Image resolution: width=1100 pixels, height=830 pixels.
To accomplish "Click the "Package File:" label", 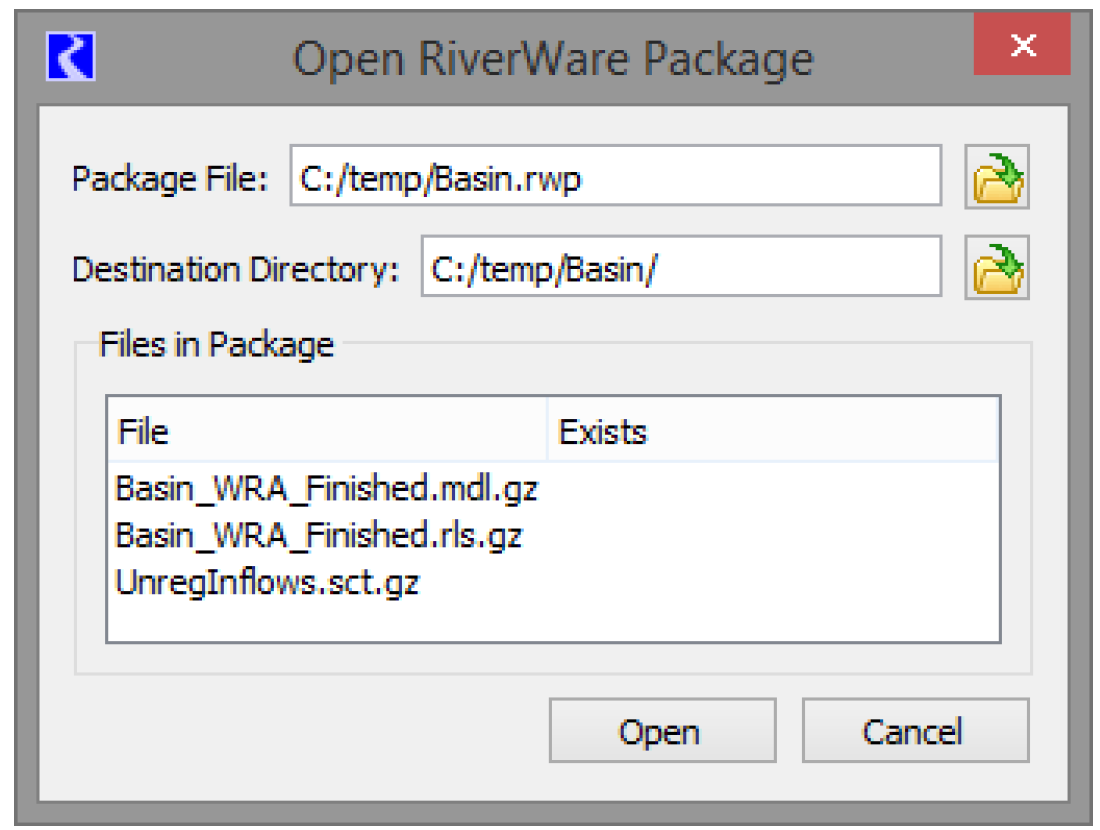I will (170, 179).
